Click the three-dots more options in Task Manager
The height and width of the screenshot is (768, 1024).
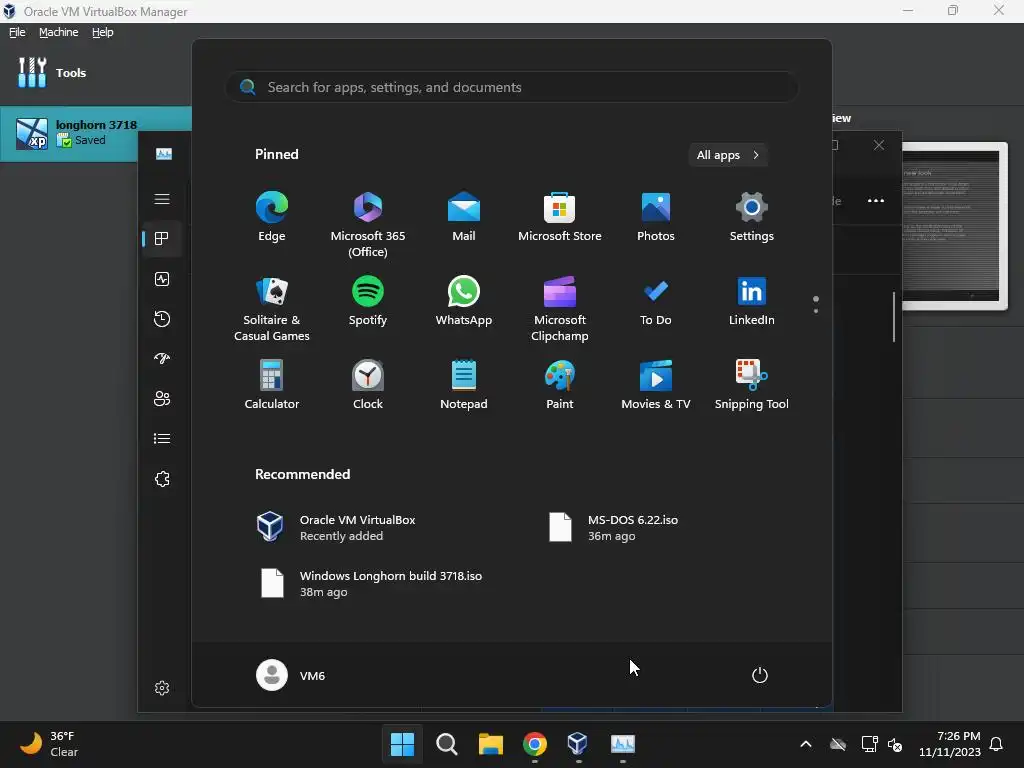[876, 200]
